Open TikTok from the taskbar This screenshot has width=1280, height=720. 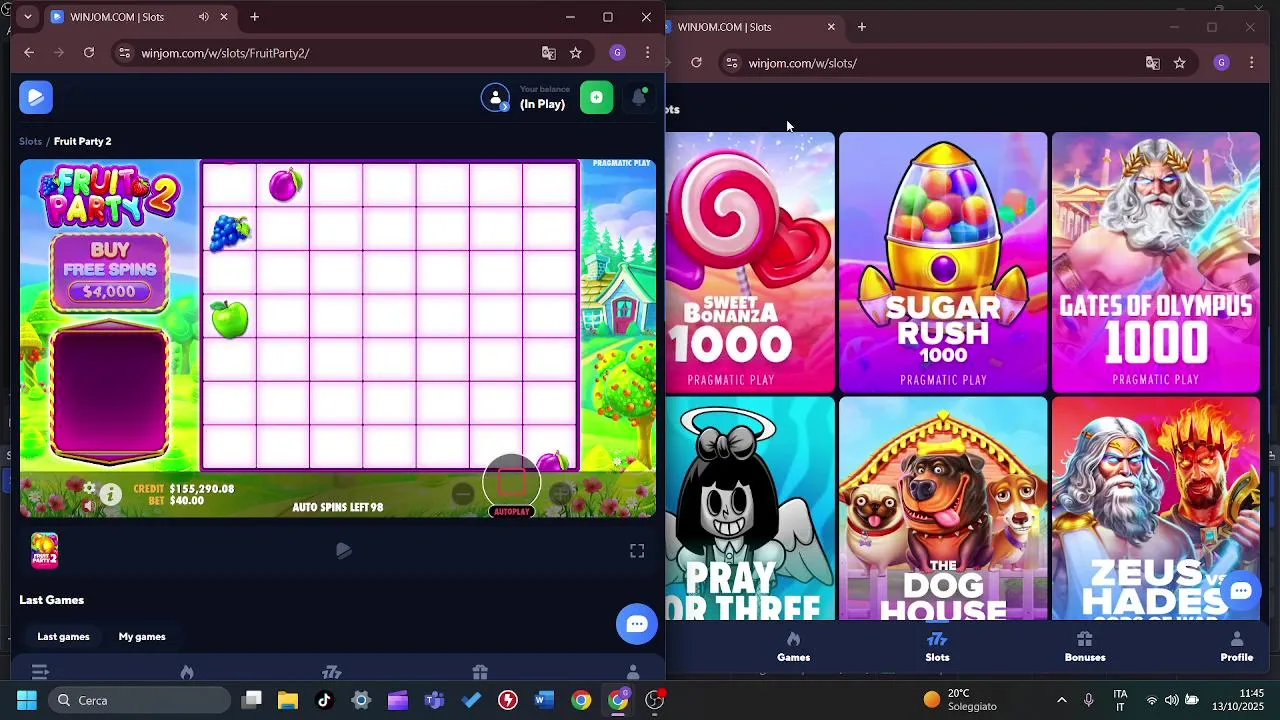point(324,700)
